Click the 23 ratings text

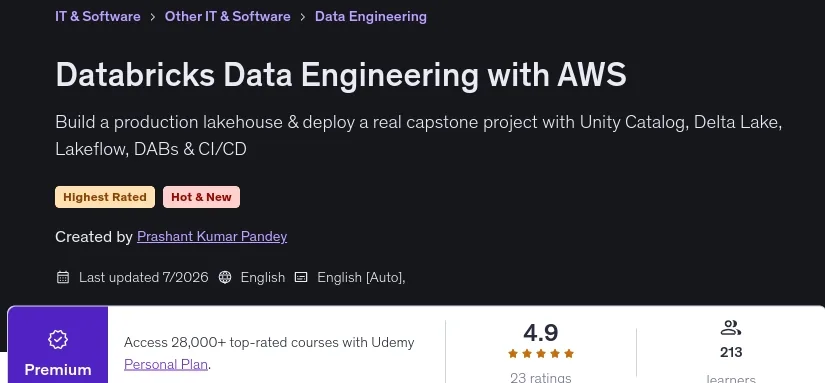point(541,377)
